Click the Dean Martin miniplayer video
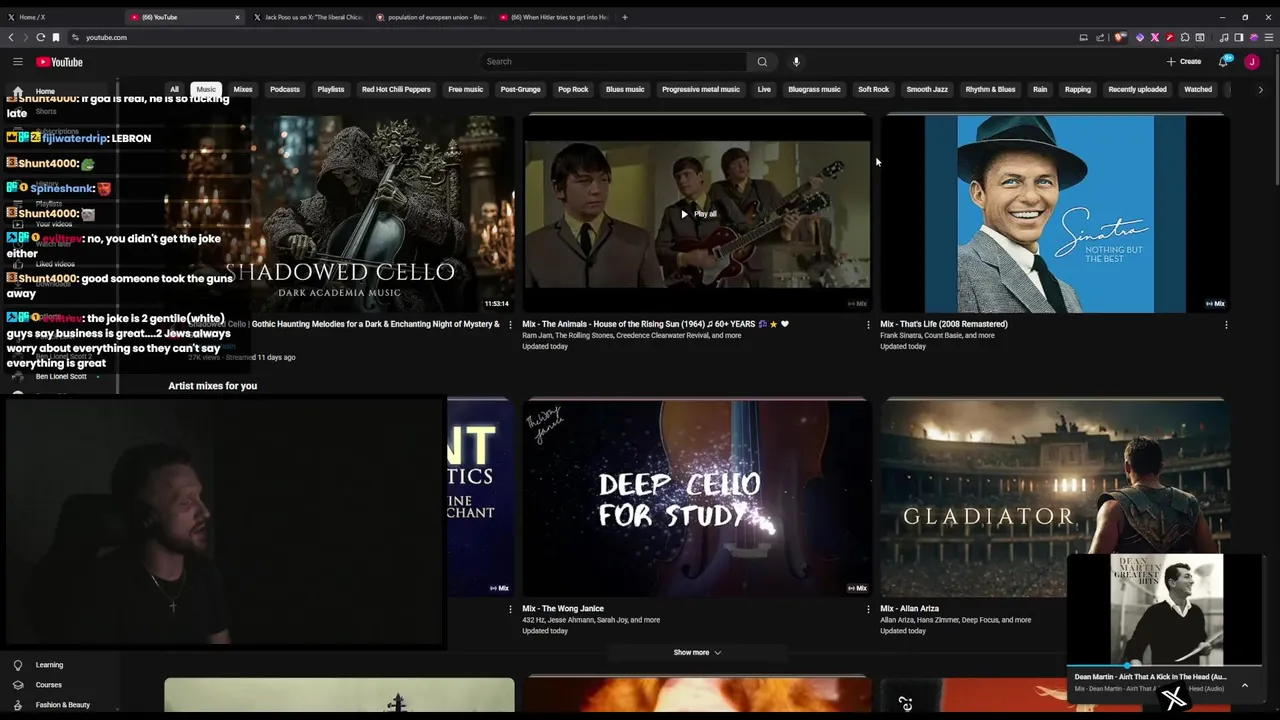1280x720 pixels. (1164, 609)
